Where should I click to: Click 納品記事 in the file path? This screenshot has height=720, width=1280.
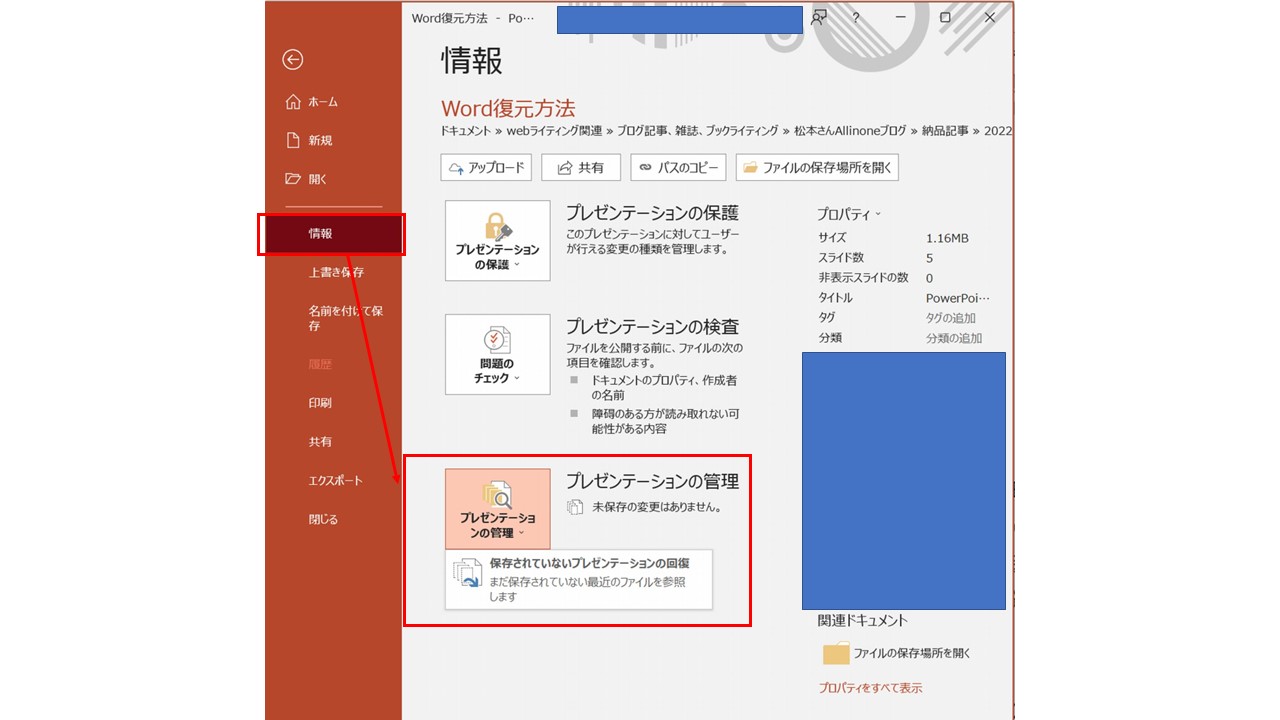pyautogui.click(x=945, y=130)
